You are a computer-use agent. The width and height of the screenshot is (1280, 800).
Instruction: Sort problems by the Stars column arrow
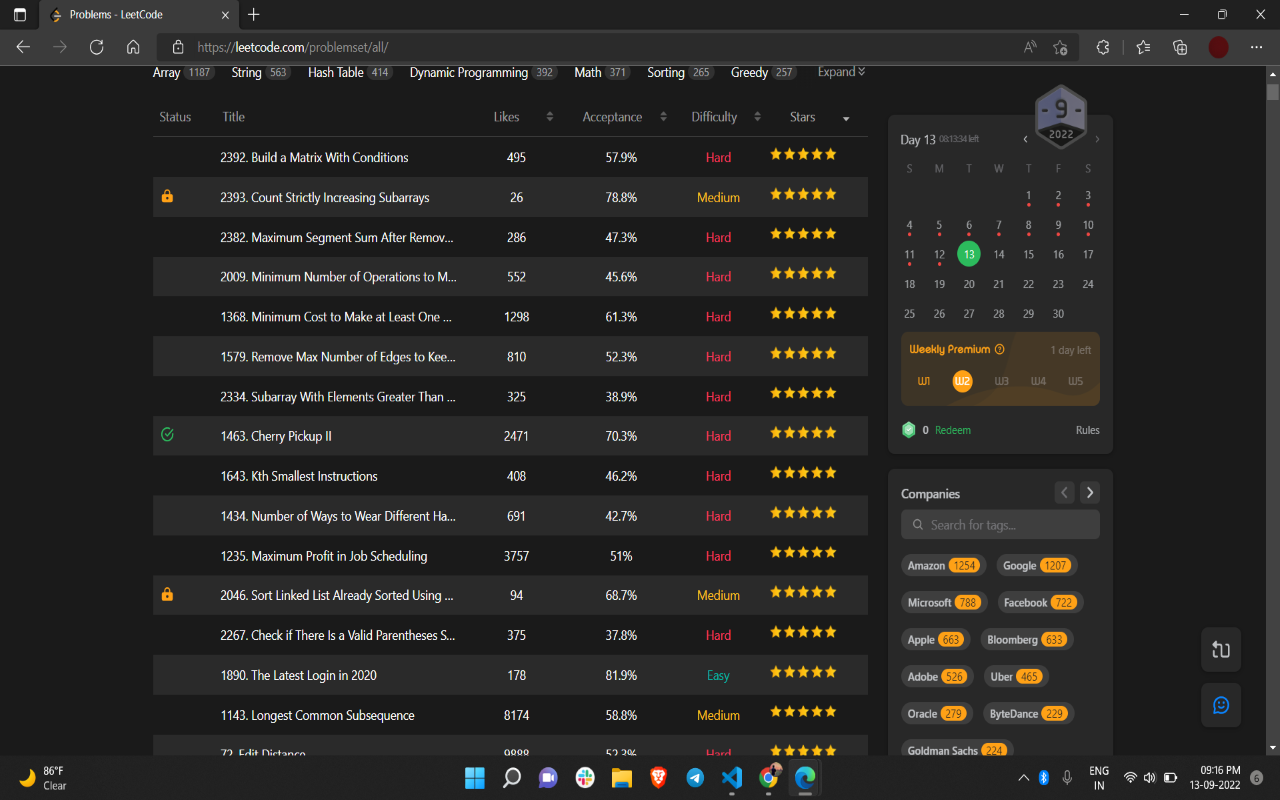tap(846, 118)
